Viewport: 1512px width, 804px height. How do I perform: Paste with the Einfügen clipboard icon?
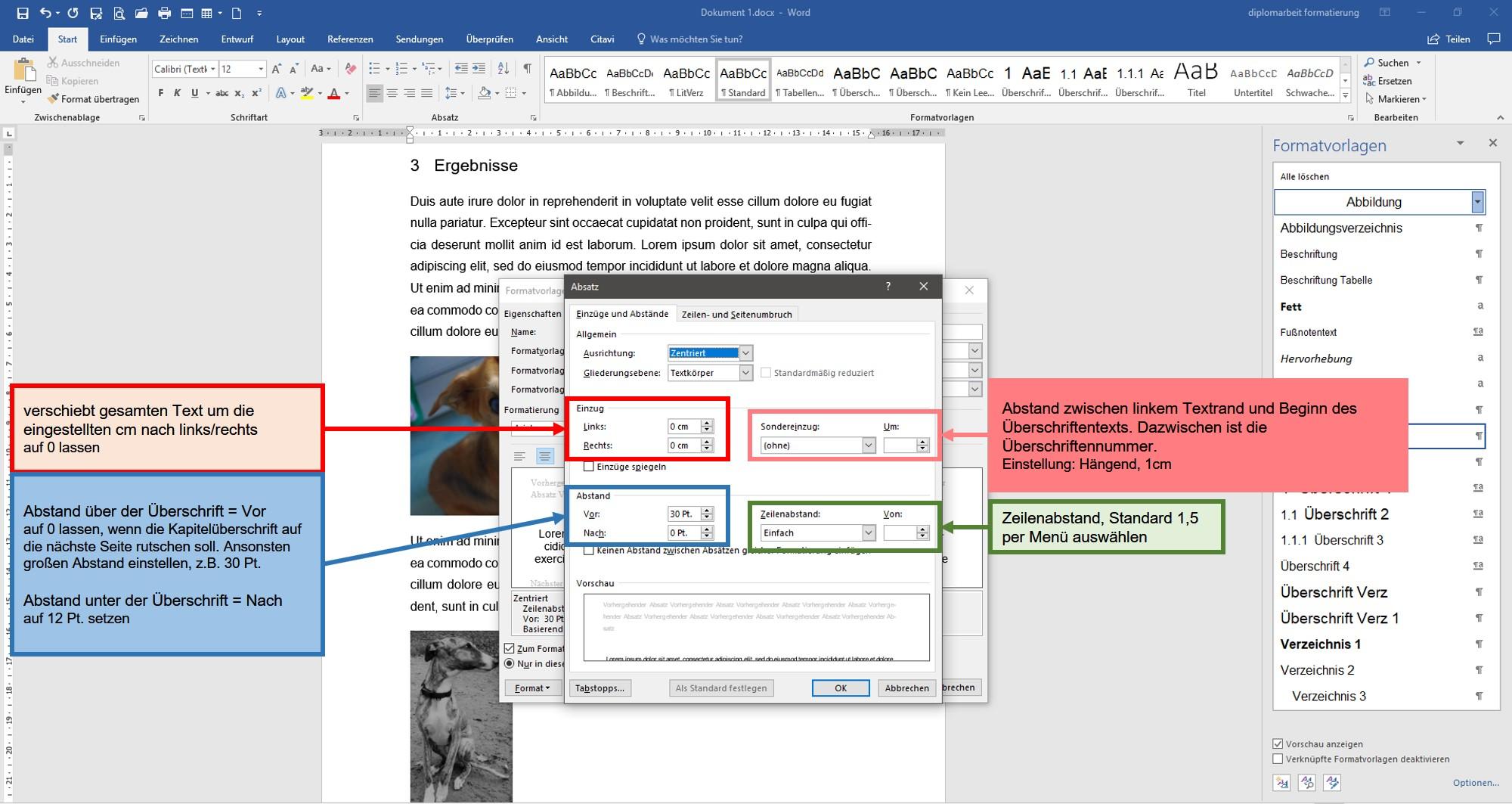23,70
